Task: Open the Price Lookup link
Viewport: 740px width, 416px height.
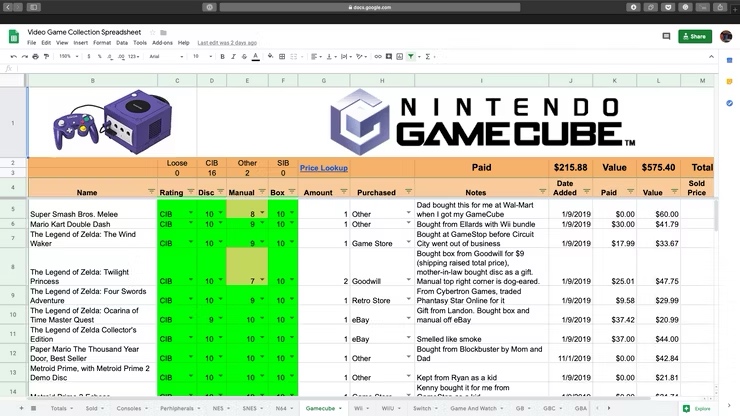Action: pos(323,168)
